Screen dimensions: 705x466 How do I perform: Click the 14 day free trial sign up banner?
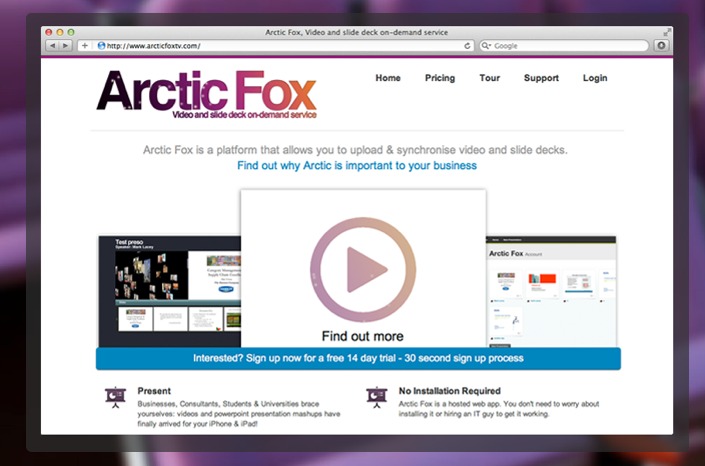tap(358, 358)
